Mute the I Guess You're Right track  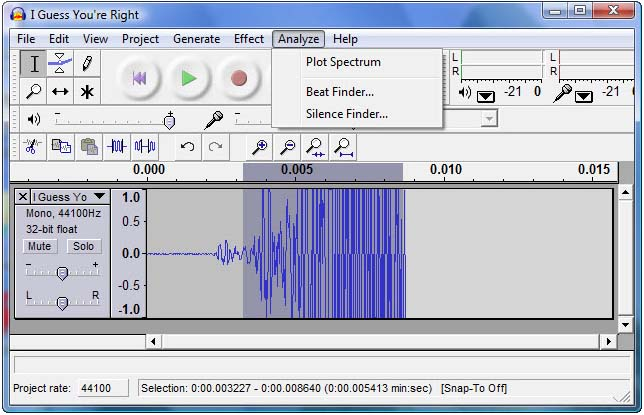(40, 246)
